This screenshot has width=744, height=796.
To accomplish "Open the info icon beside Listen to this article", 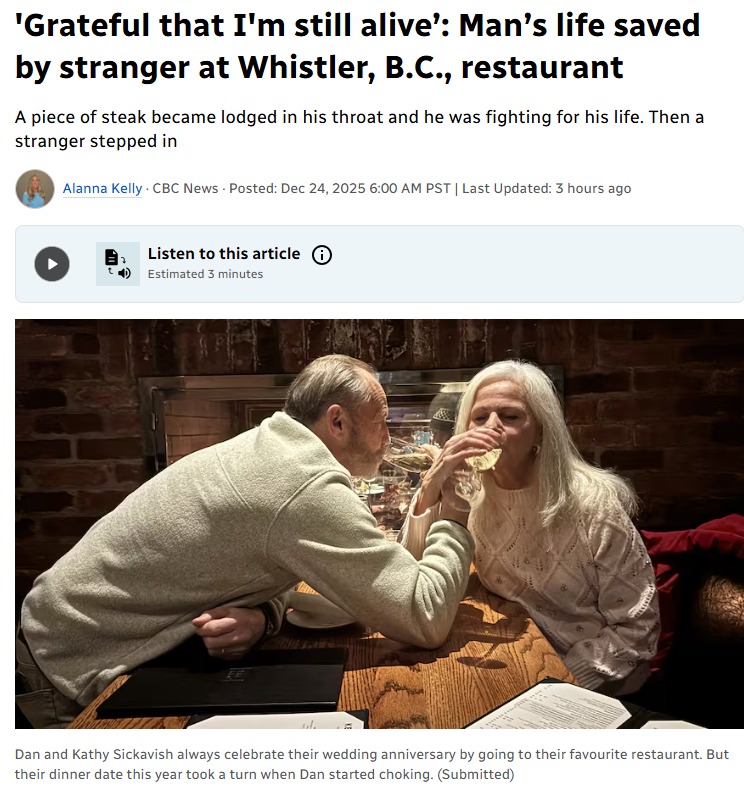I will tap(322, 254).
